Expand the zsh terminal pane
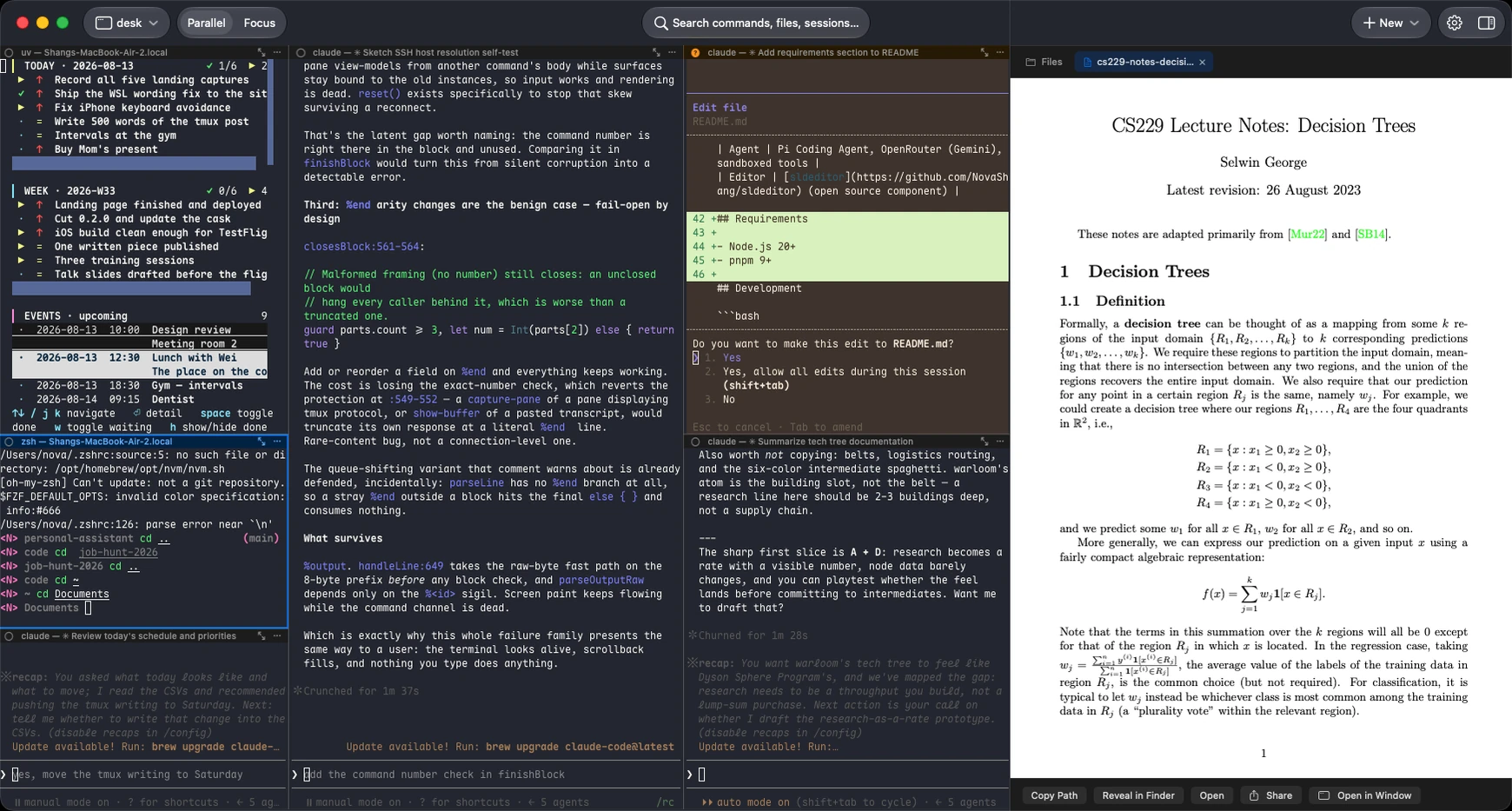 [x=262, y=442]
